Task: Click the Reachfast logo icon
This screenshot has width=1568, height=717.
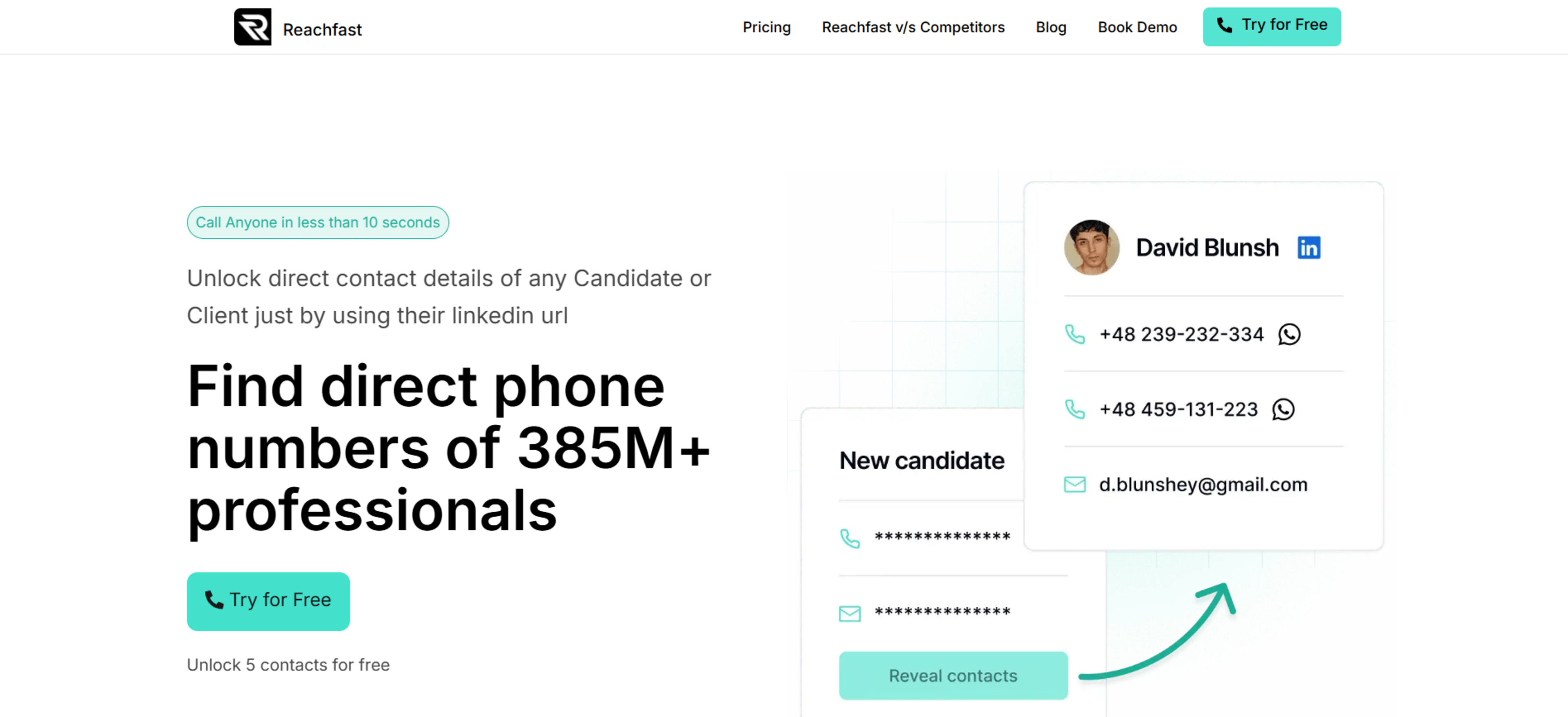Action: (253, 27)
